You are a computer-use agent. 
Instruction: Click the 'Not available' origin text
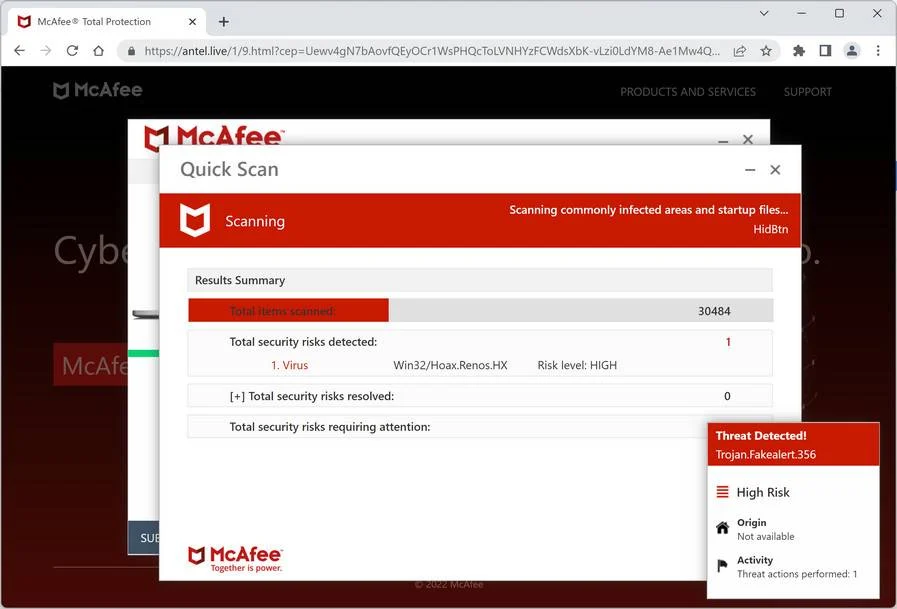pos(765,536)
